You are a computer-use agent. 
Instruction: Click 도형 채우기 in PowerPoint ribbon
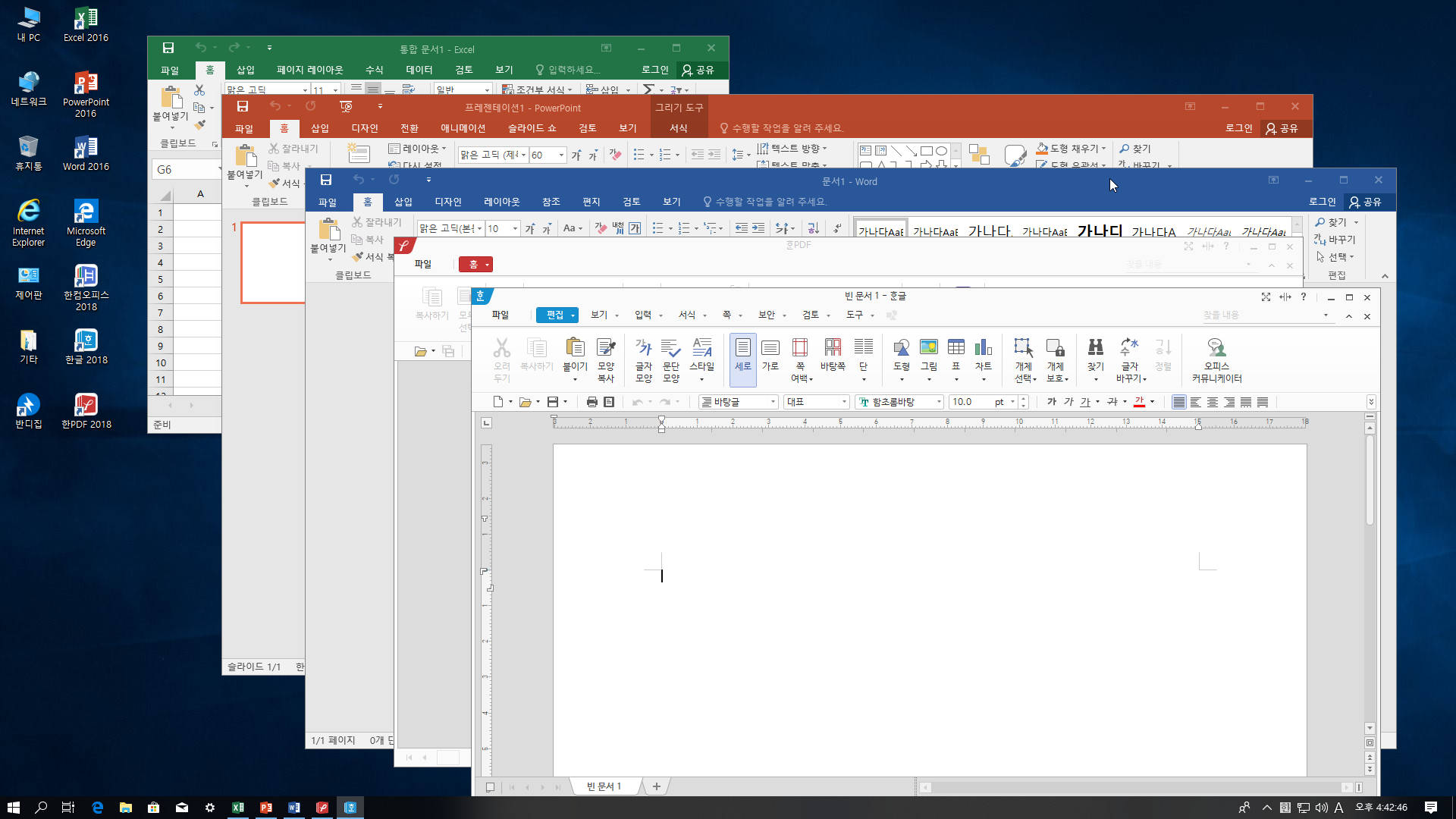(x=1071, y=149)
